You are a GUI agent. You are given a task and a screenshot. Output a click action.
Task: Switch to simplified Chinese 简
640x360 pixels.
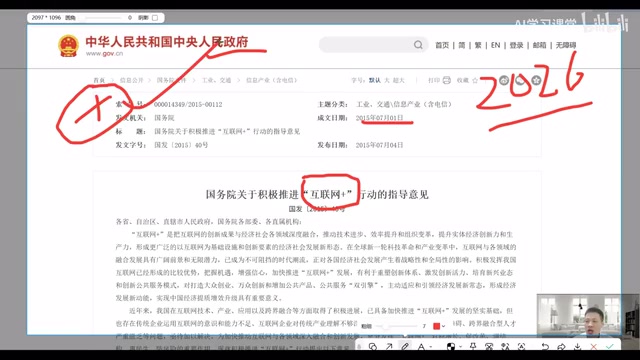(x=462, y=45)
